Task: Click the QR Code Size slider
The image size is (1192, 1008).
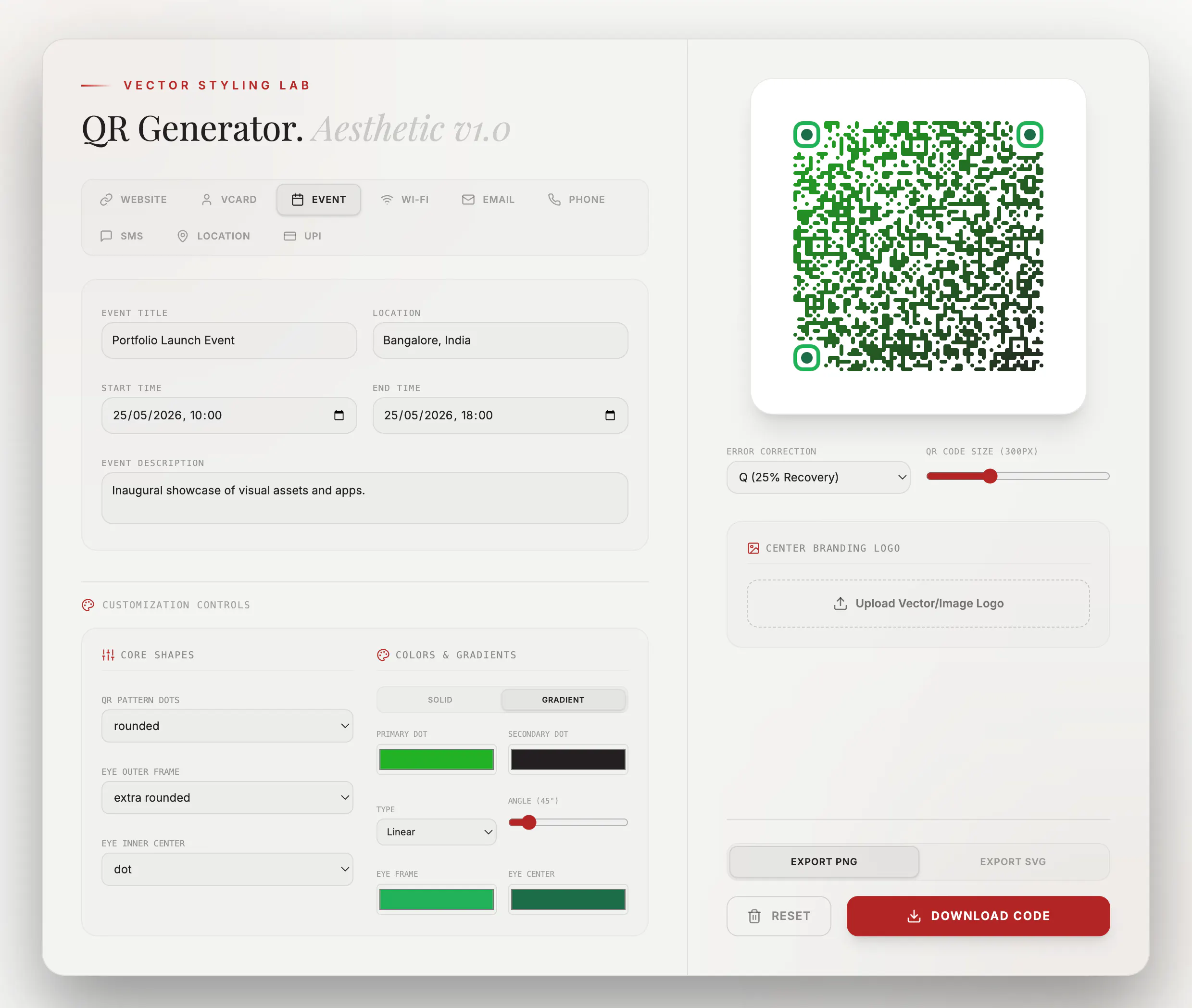Action: click(x=1018, y=476)
